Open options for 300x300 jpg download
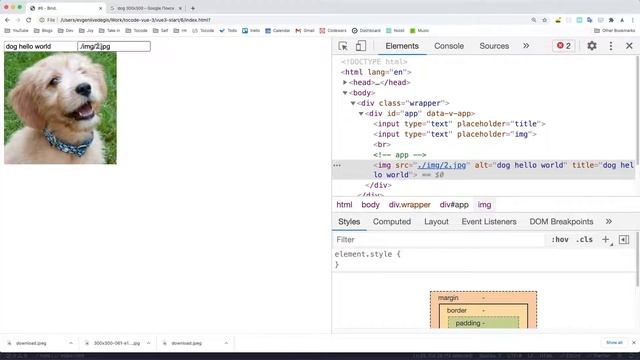 pos(149,343)
